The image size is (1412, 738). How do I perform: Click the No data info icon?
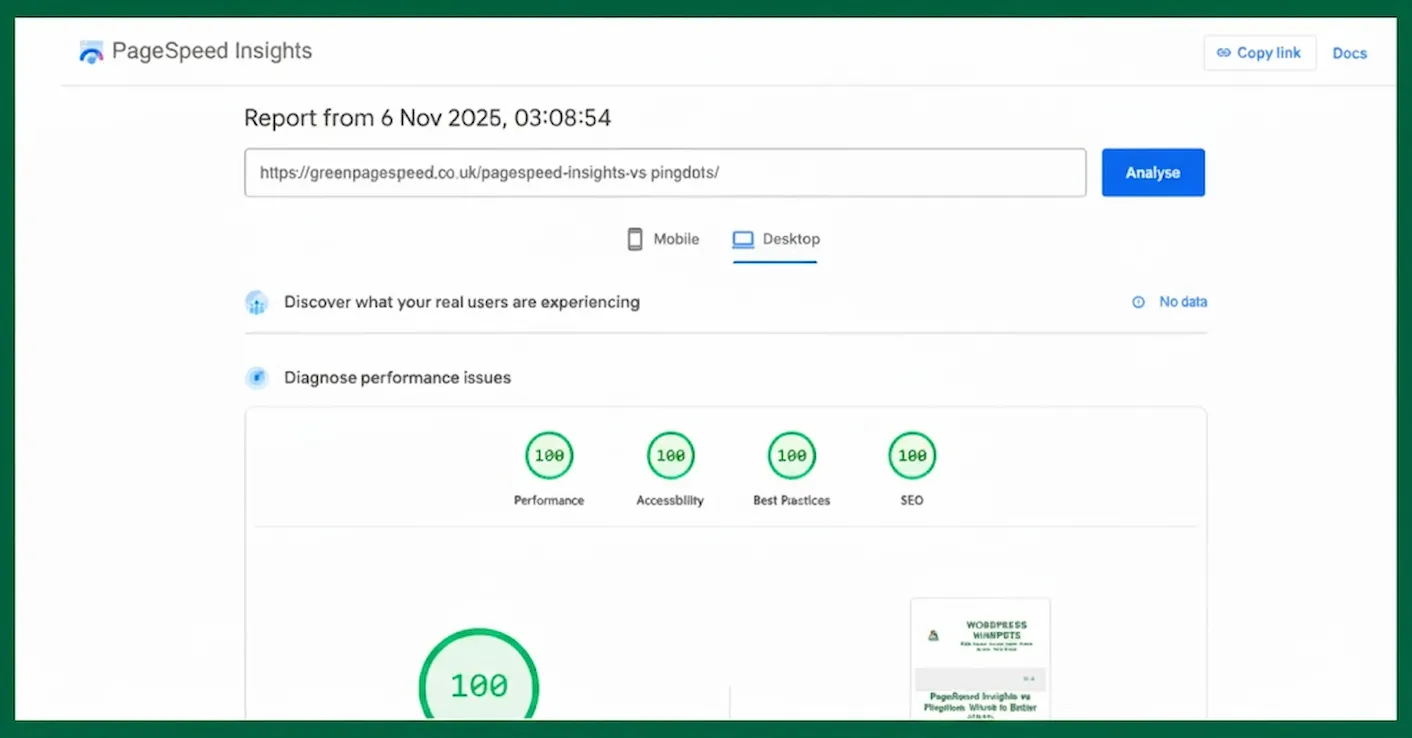[x=1138, y=302]
